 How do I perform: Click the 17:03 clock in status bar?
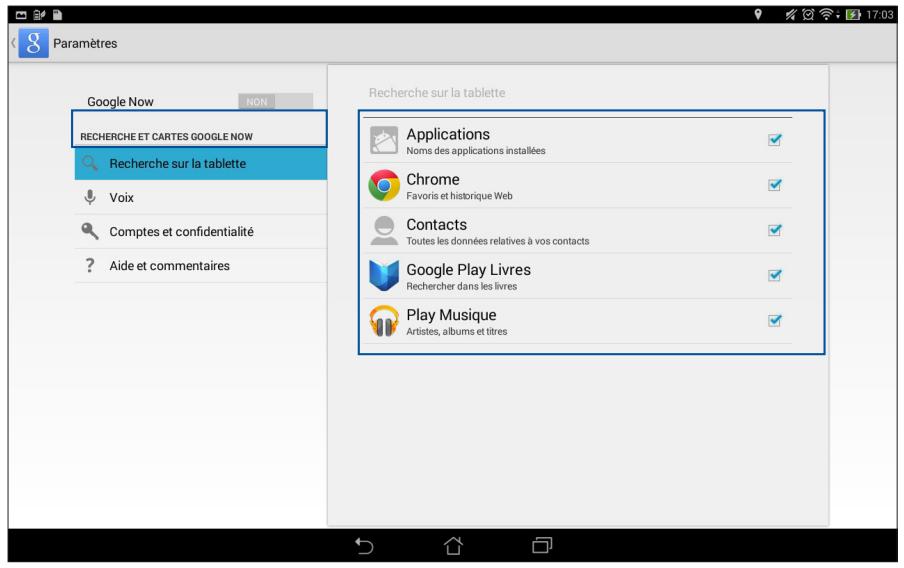coord(880,14)
